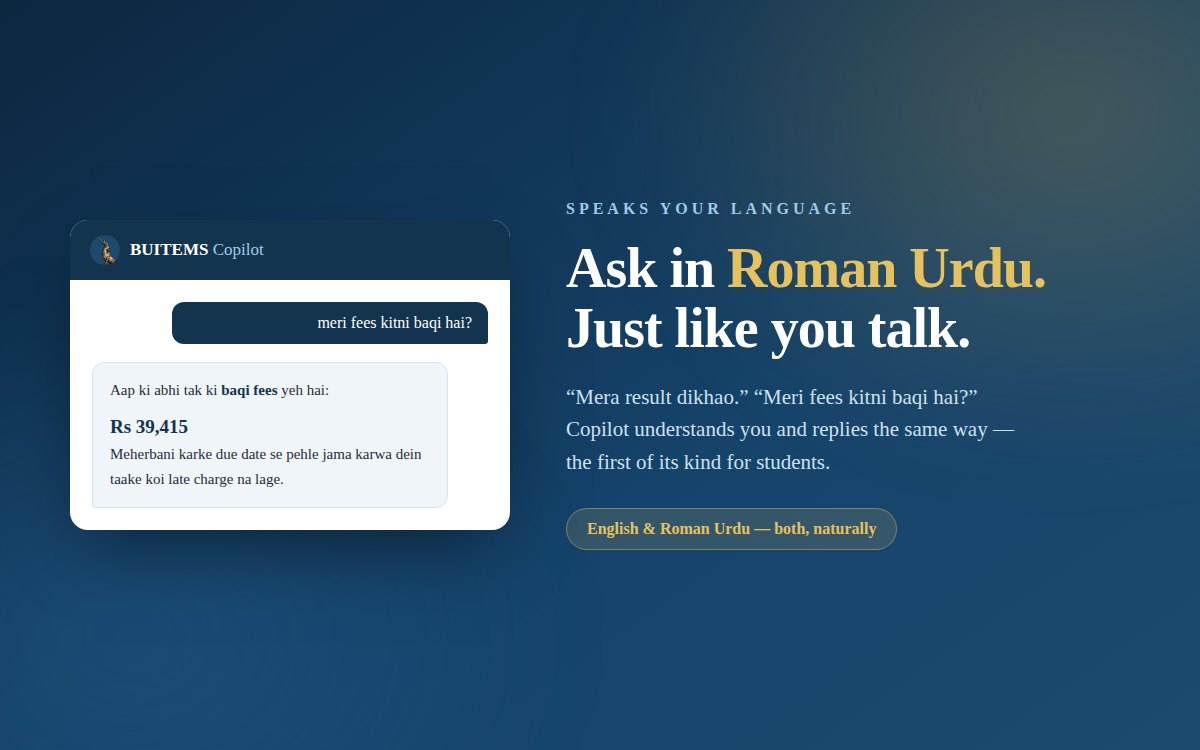Screen dimensions: 1200x750
Task: Click the 'English & Roman Urdu — both, naturally' pill
Action: click(731, 529)
